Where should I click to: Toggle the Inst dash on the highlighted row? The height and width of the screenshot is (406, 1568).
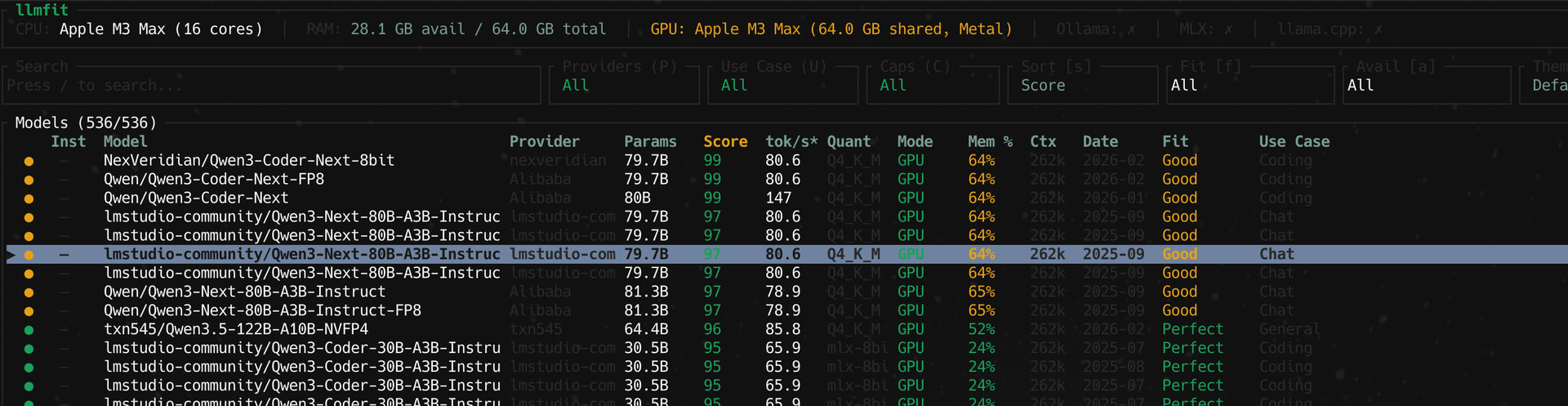[64, 255]
